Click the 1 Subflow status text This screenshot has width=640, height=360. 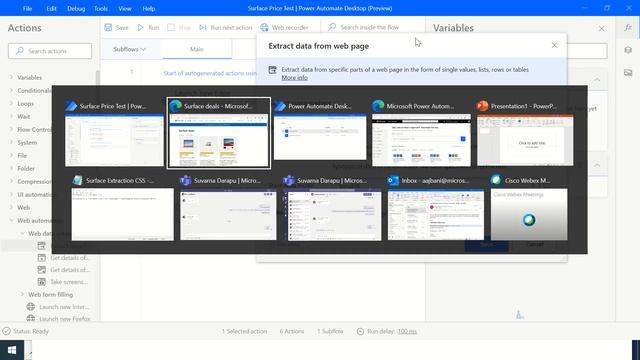click(x=330, y=331)
